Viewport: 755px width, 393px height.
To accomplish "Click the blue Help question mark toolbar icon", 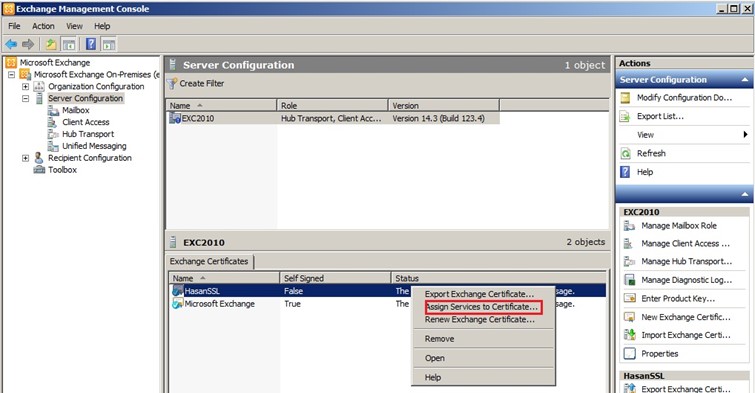I will click(x=91, y=44).
